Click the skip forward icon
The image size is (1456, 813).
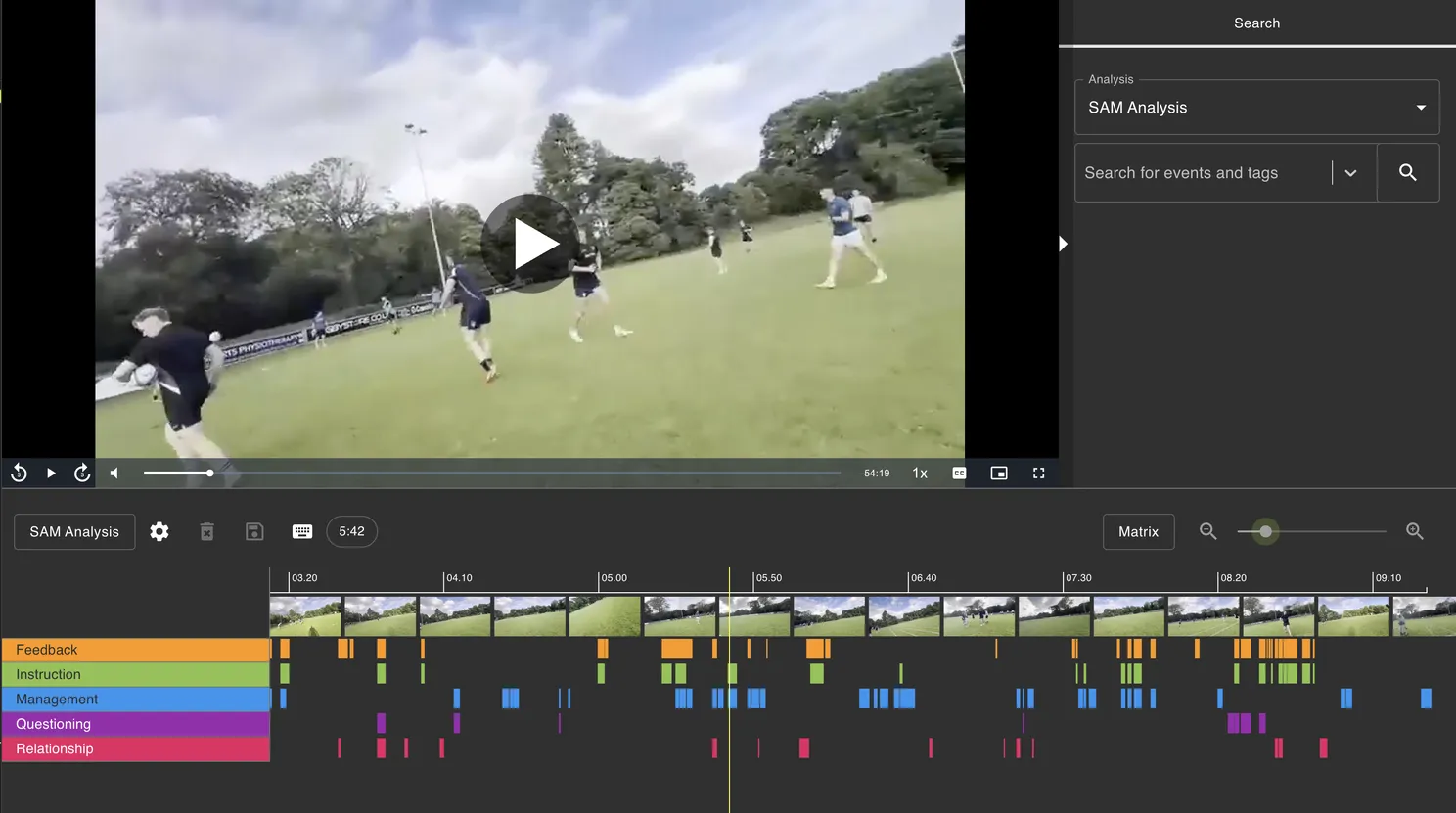click(x=82, y=474)
